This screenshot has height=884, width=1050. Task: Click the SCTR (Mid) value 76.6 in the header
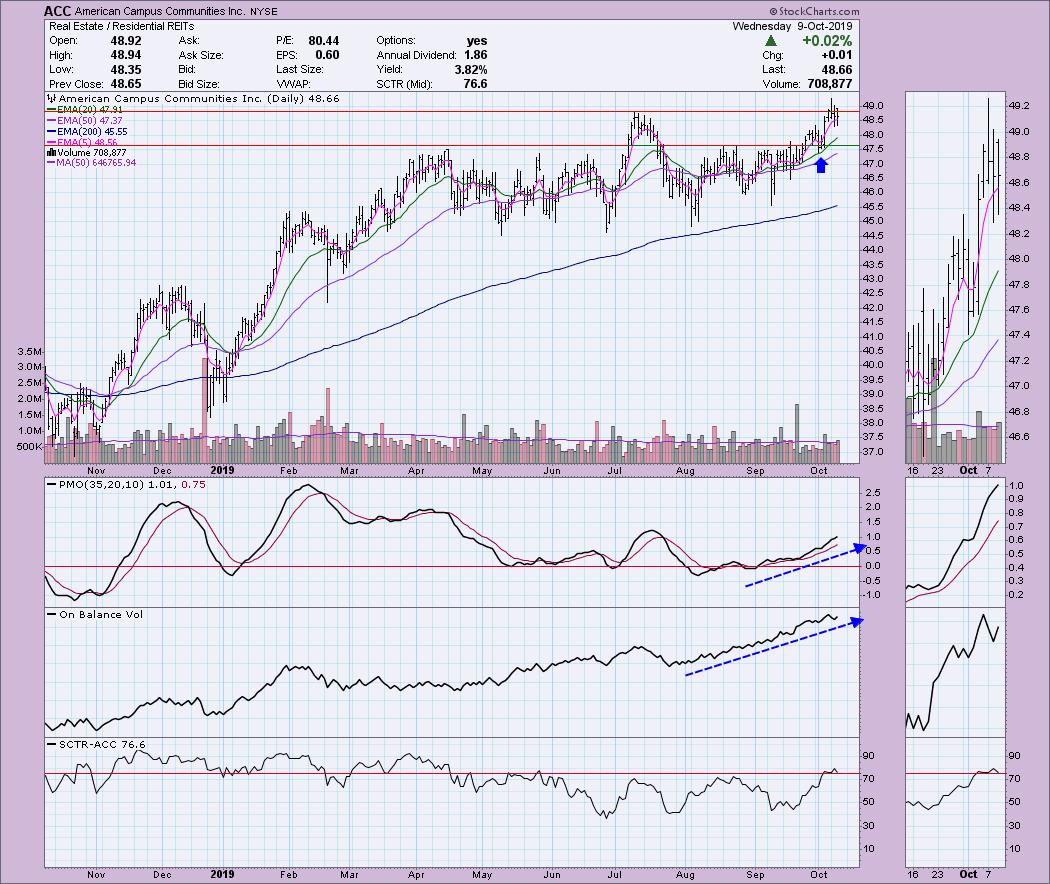point(475,84)
